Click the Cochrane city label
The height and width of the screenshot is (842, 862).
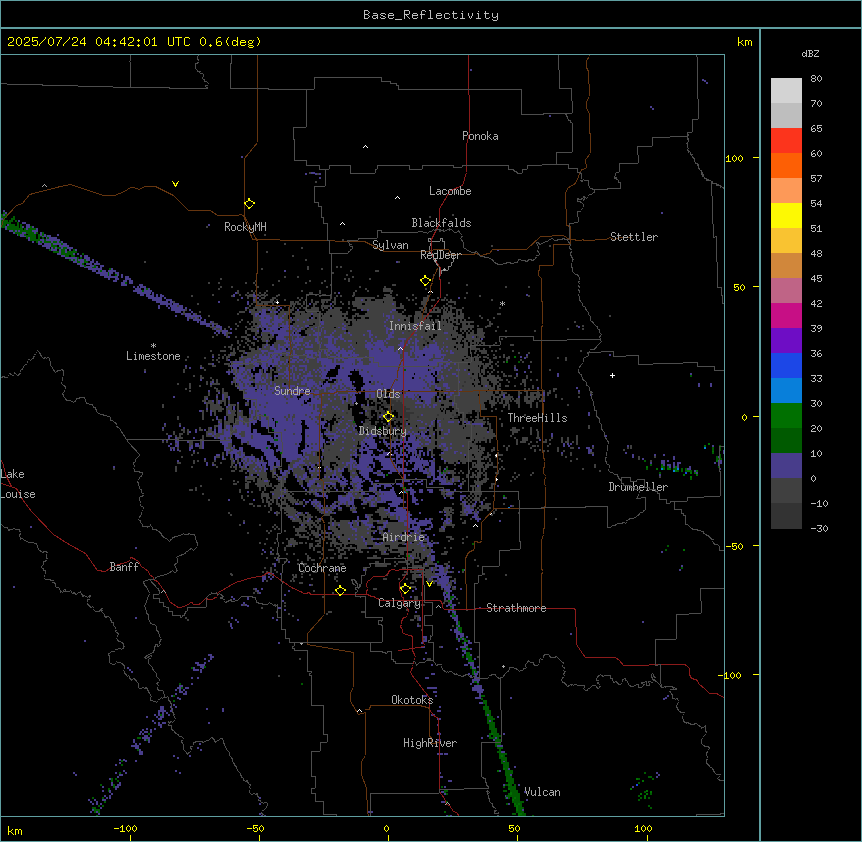coord(322,568)
